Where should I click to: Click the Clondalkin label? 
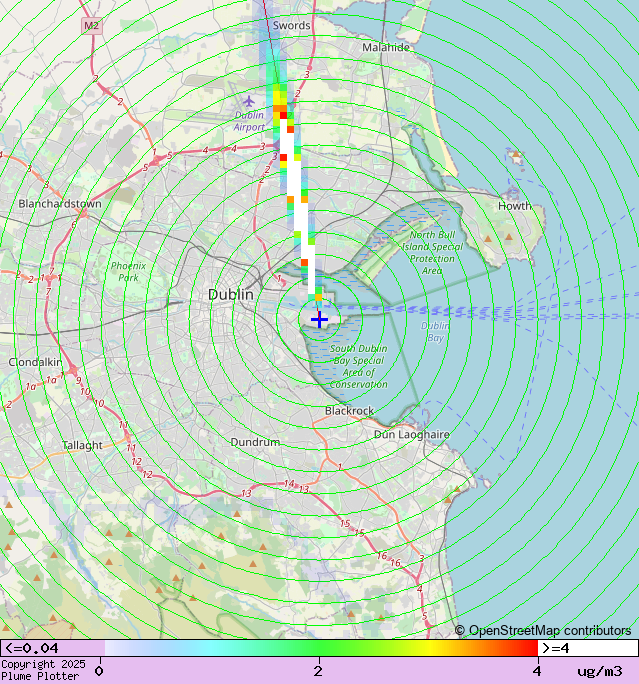(x=35, y=363)
